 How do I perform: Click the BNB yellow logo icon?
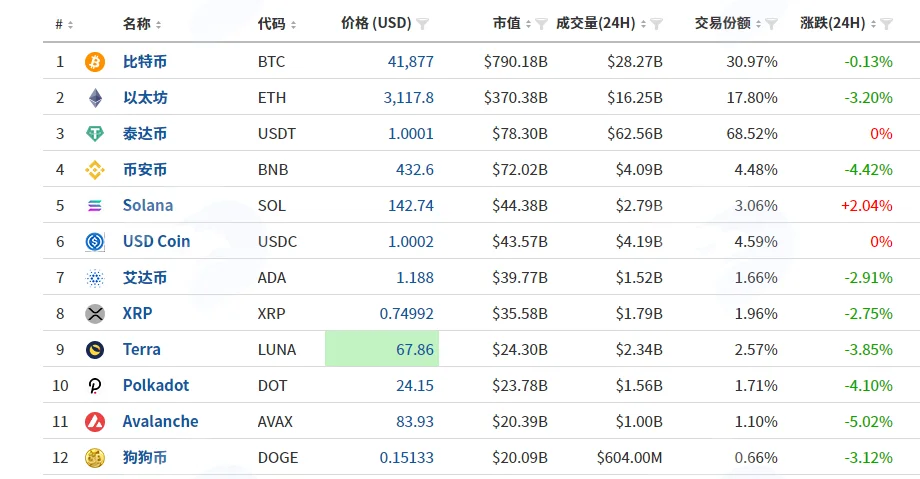click(x=95, y=170)
